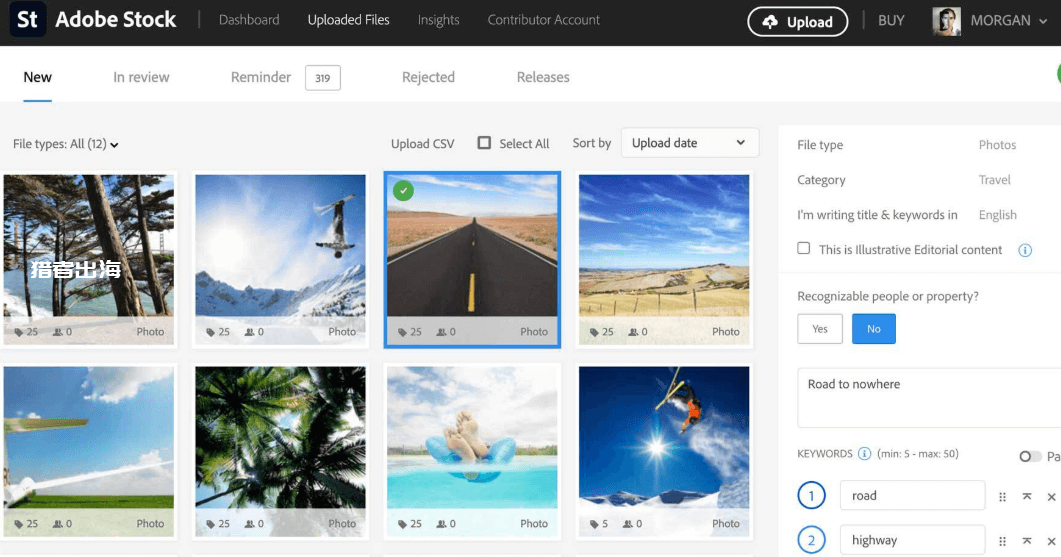1061x557 pixels.
Task: Expand the File types: All (12) filter
Action: click(66, 144)
